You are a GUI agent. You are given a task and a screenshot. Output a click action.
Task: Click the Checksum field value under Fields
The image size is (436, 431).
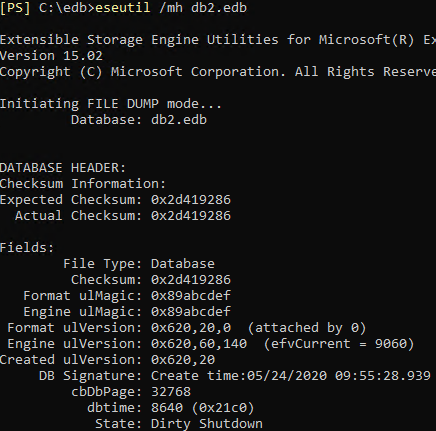[191, 280]
